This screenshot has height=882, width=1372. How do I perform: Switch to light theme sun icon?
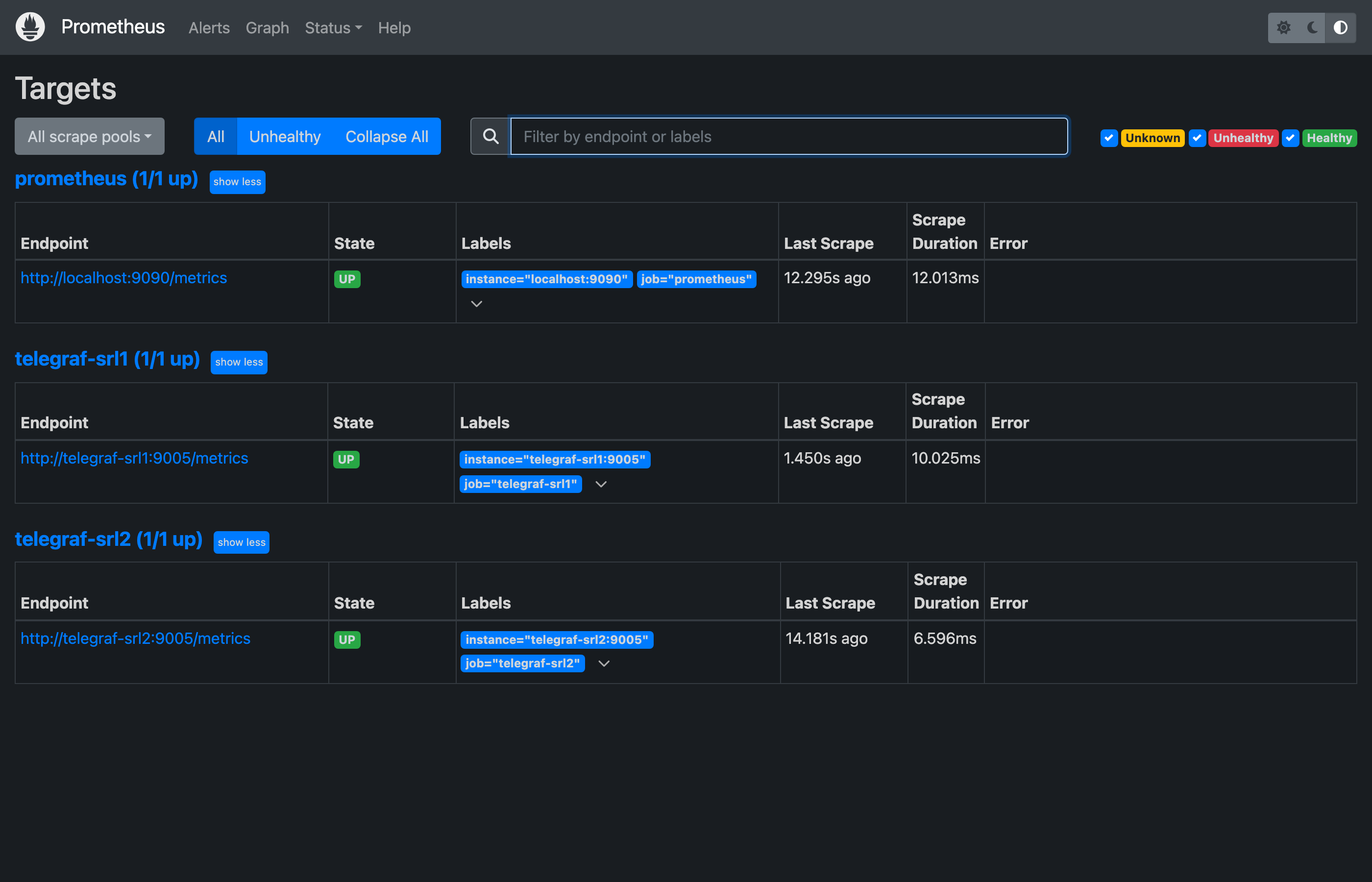[1283, 27]
